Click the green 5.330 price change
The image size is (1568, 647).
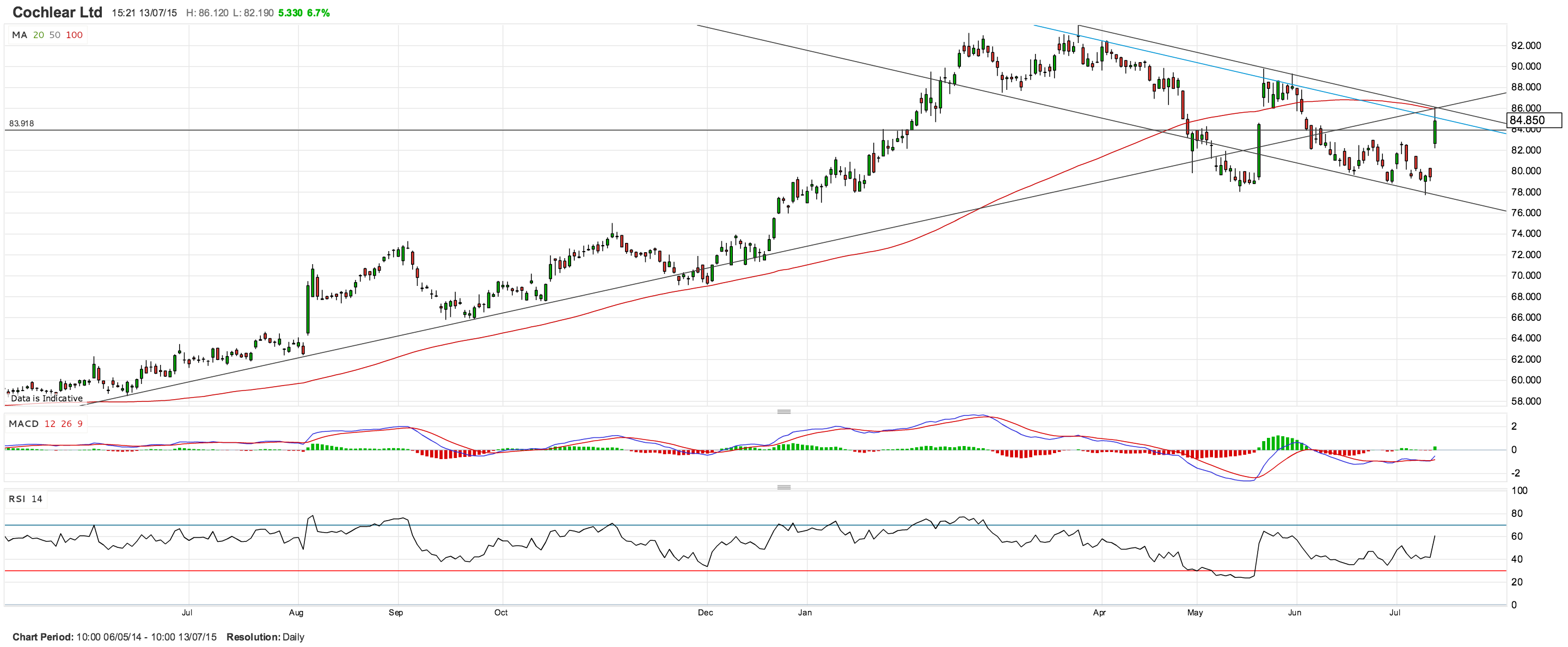click(x=290, y=13)
